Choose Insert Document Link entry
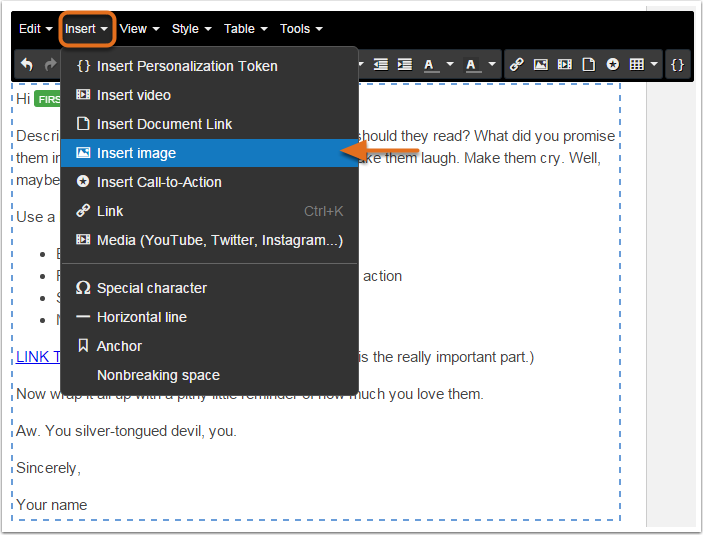This screenshot has height=535, width=703. [209, 124]
